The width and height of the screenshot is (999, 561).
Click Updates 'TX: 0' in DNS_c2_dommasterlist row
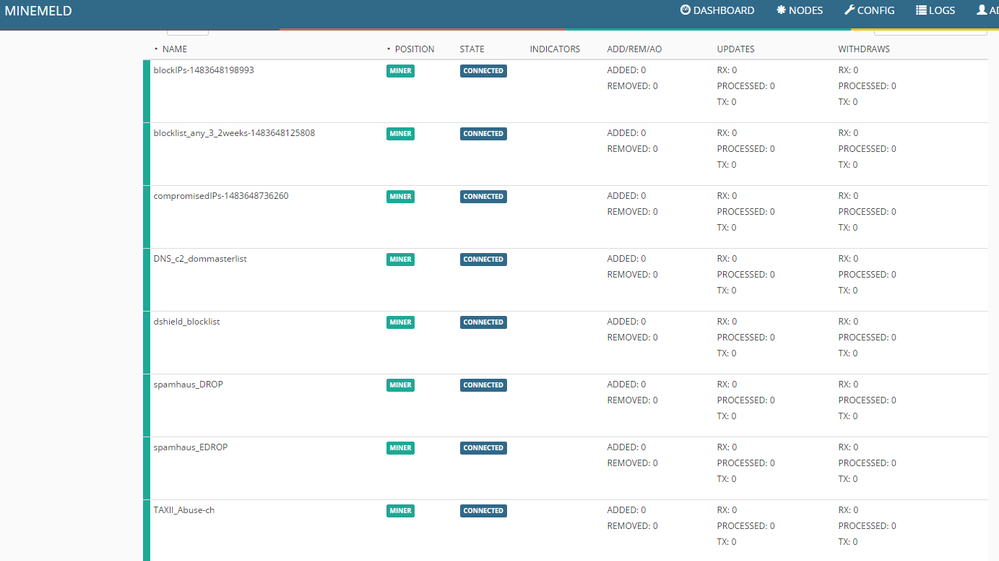(x=726, y=290)
